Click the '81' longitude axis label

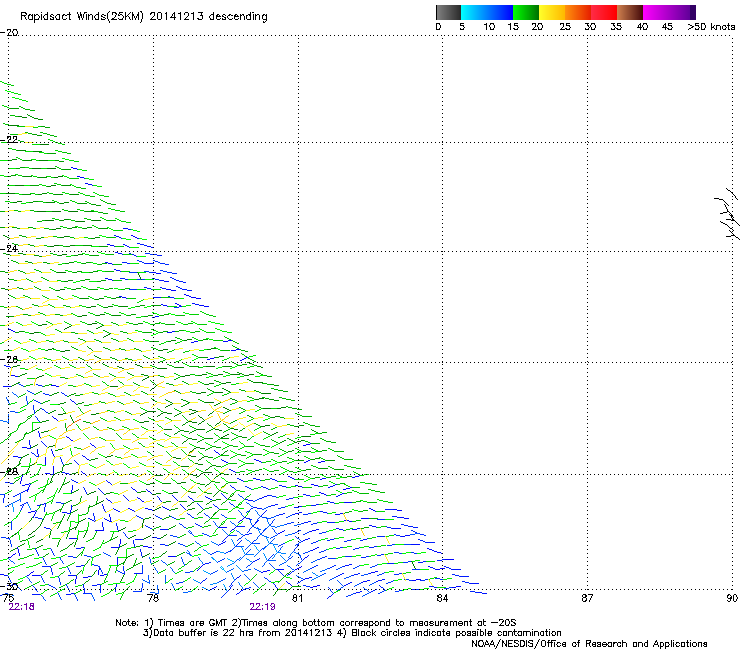297,598
